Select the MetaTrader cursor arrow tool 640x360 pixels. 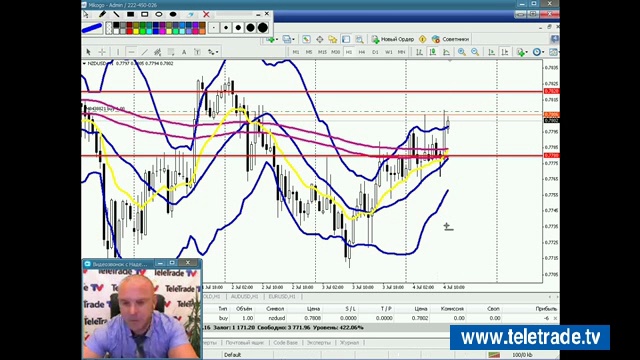click(x=89, y=52)
